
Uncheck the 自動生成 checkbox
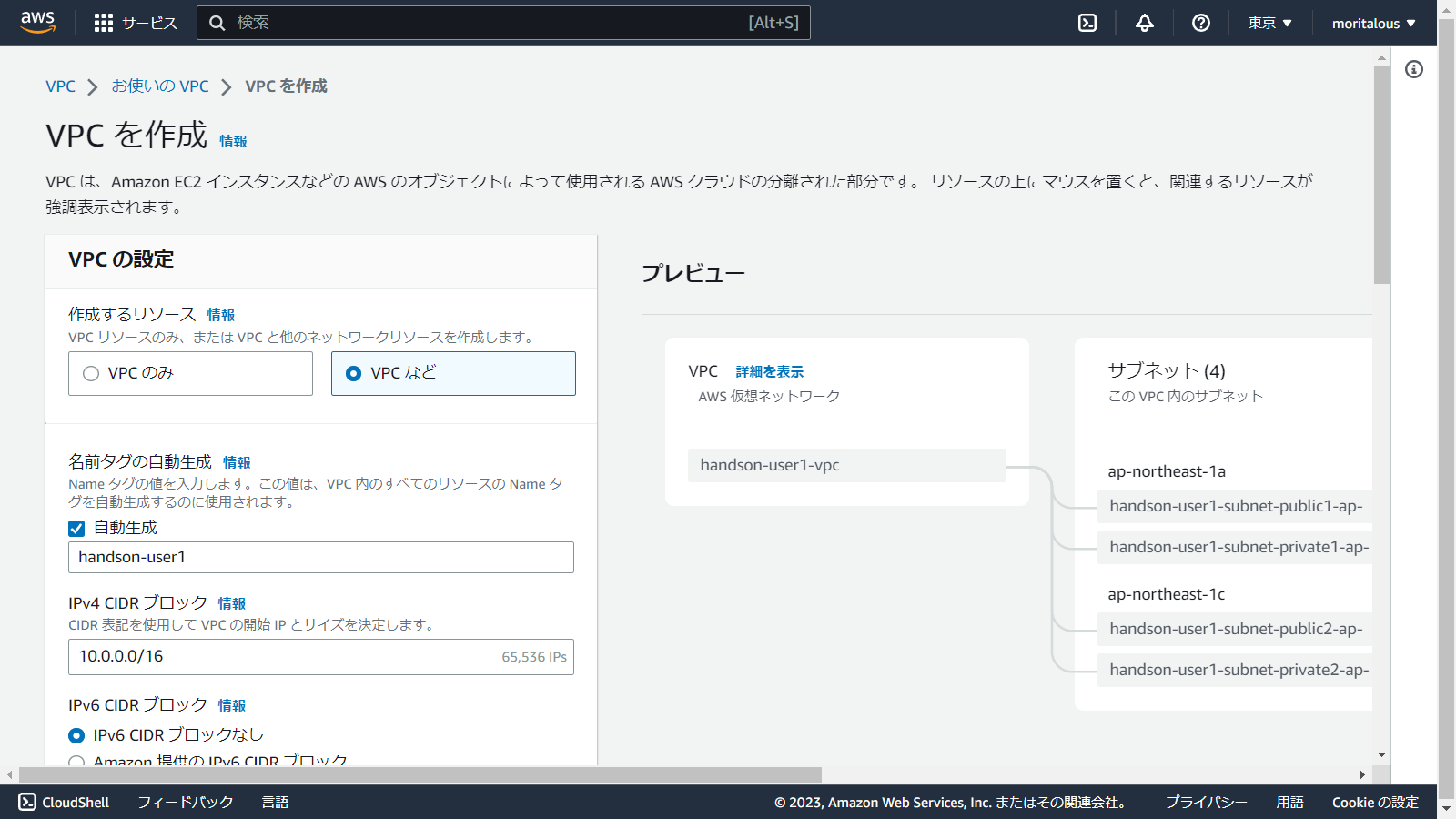[x=76, y=527]
